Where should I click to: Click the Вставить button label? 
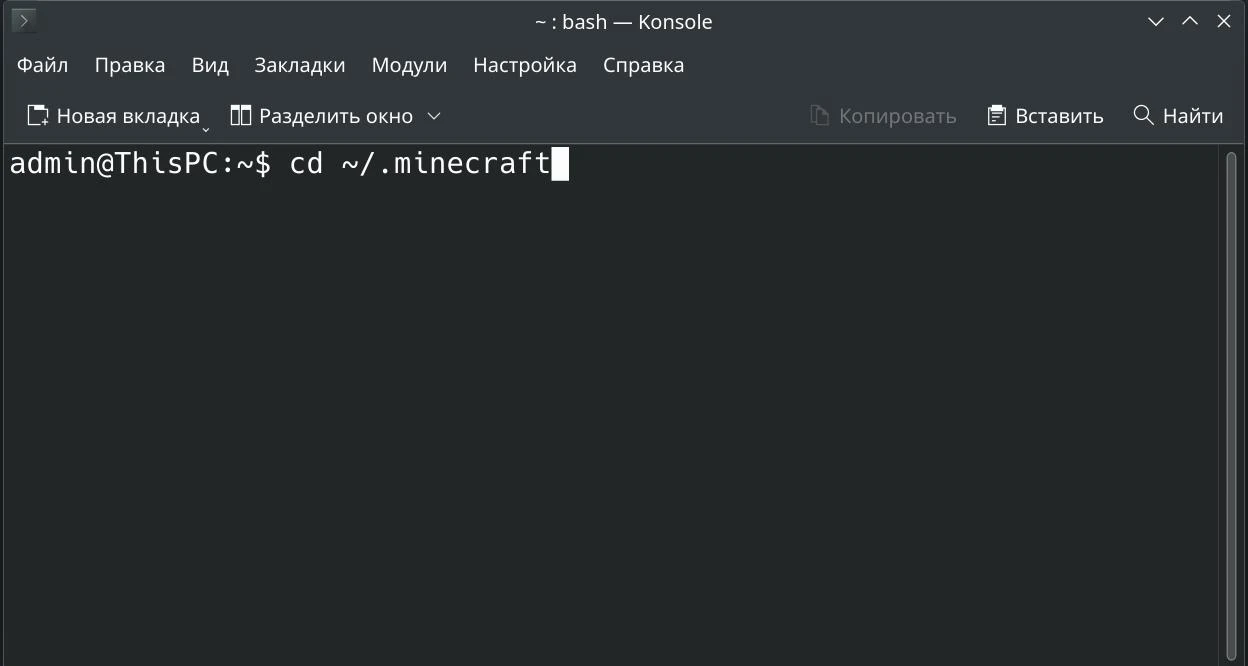1059,116
